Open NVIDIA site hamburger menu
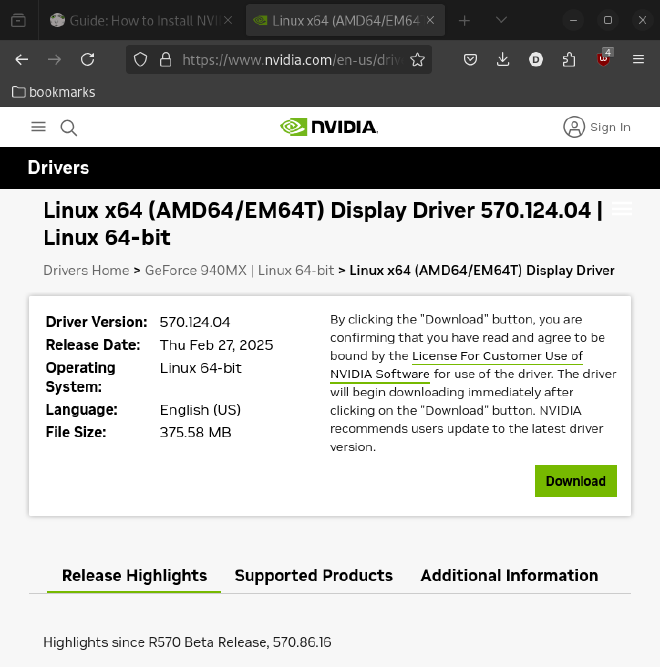 click(x=38, y=127)
